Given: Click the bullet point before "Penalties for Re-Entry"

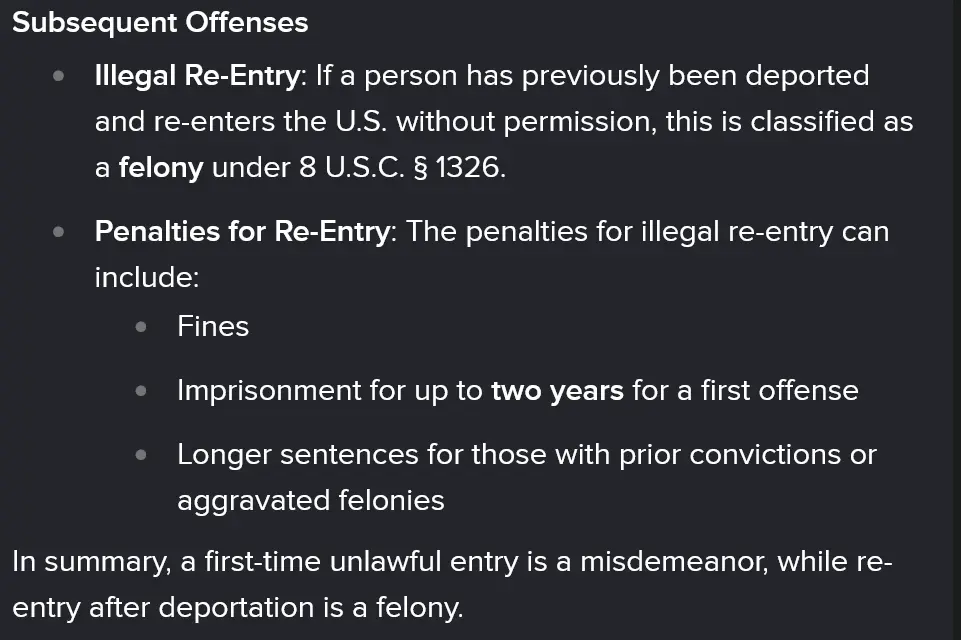Looking at the screenshot, I should [x=60, y=232].
